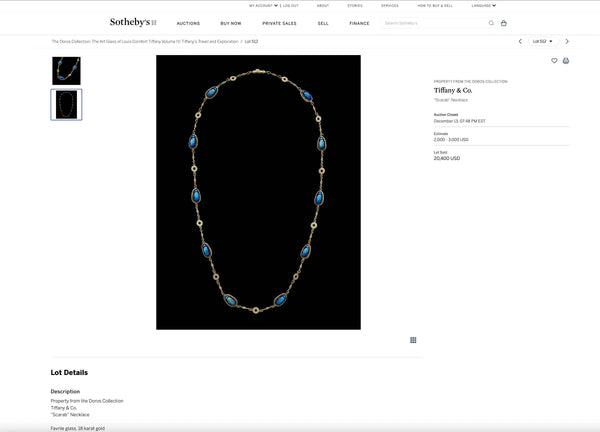Viewport: 600px width, 432px height.
Task: Click the 'Description' label text
Action: (65, 391)
